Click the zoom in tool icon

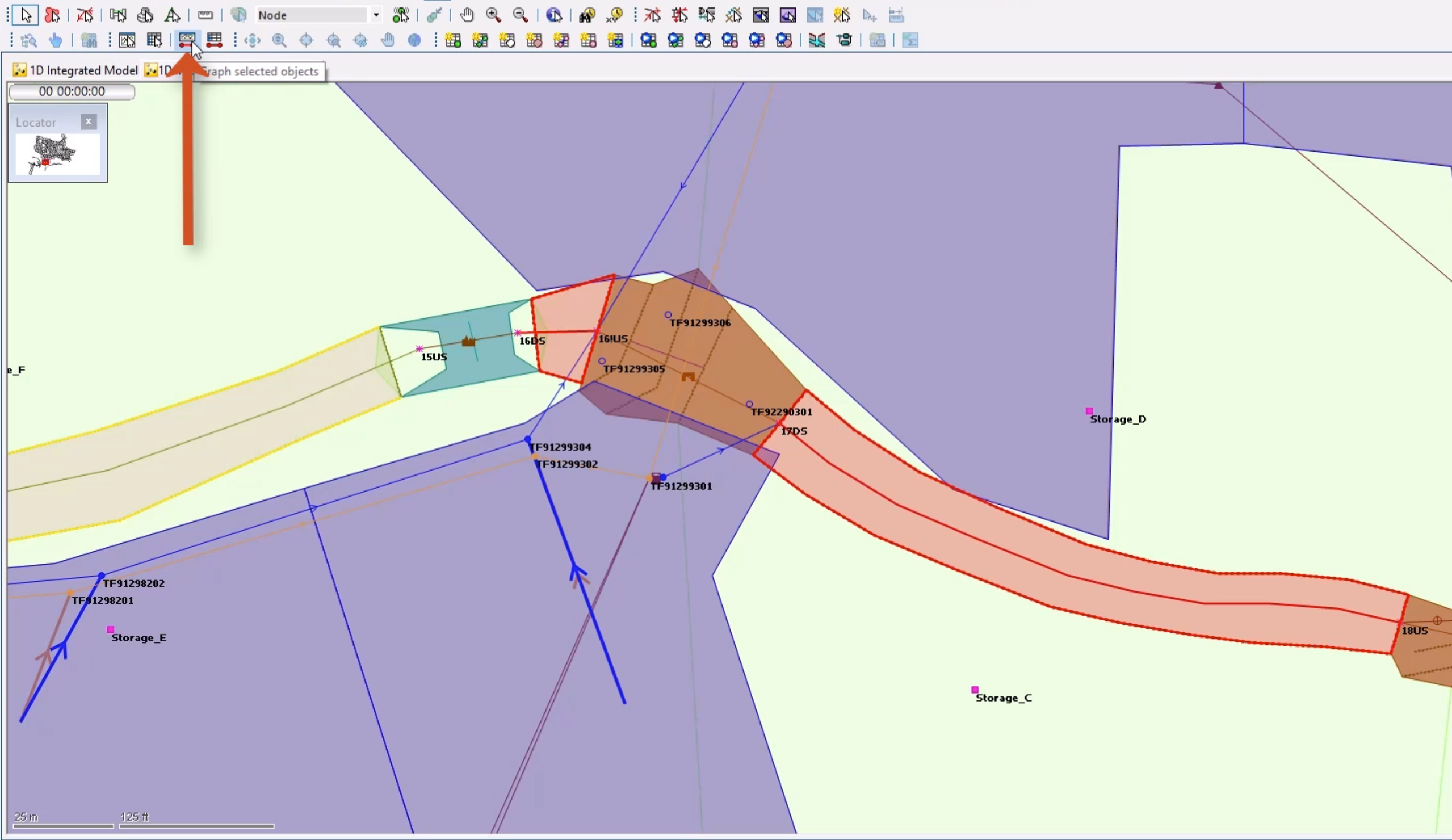(492, 14)
